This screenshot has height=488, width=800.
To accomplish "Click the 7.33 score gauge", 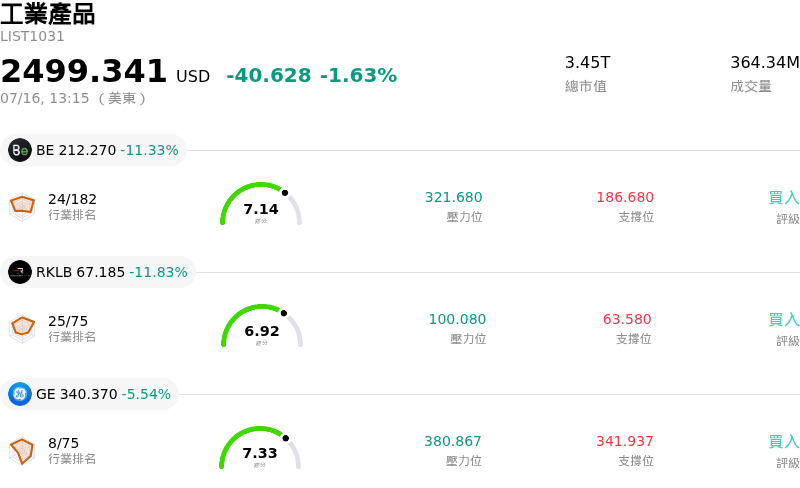I will (x=260, y=448).
